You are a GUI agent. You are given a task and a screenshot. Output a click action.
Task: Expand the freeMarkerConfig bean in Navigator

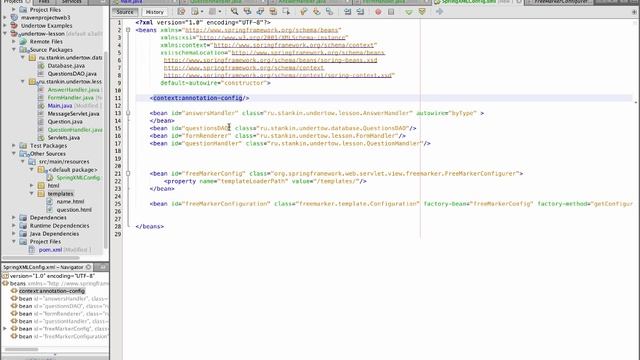click(5, 329)
